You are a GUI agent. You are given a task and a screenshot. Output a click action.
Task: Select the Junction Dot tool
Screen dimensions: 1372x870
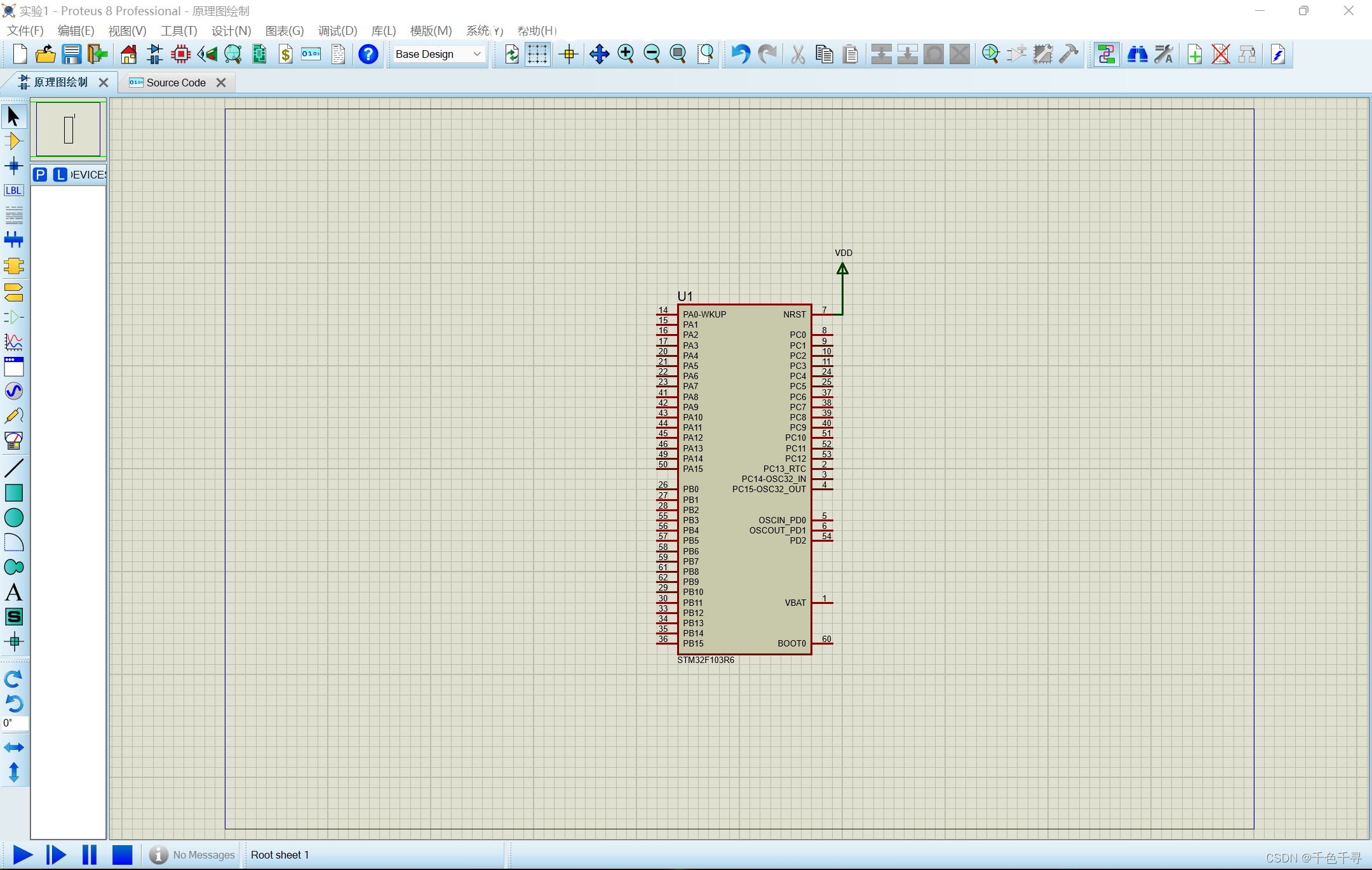[13, 166]
